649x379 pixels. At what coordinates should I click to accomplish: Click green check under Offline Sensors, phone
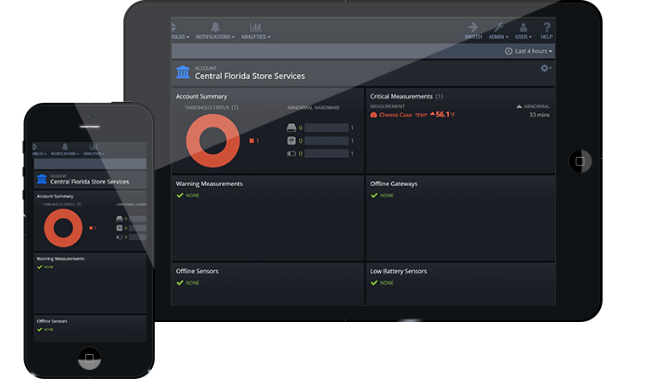pos(40,330)
